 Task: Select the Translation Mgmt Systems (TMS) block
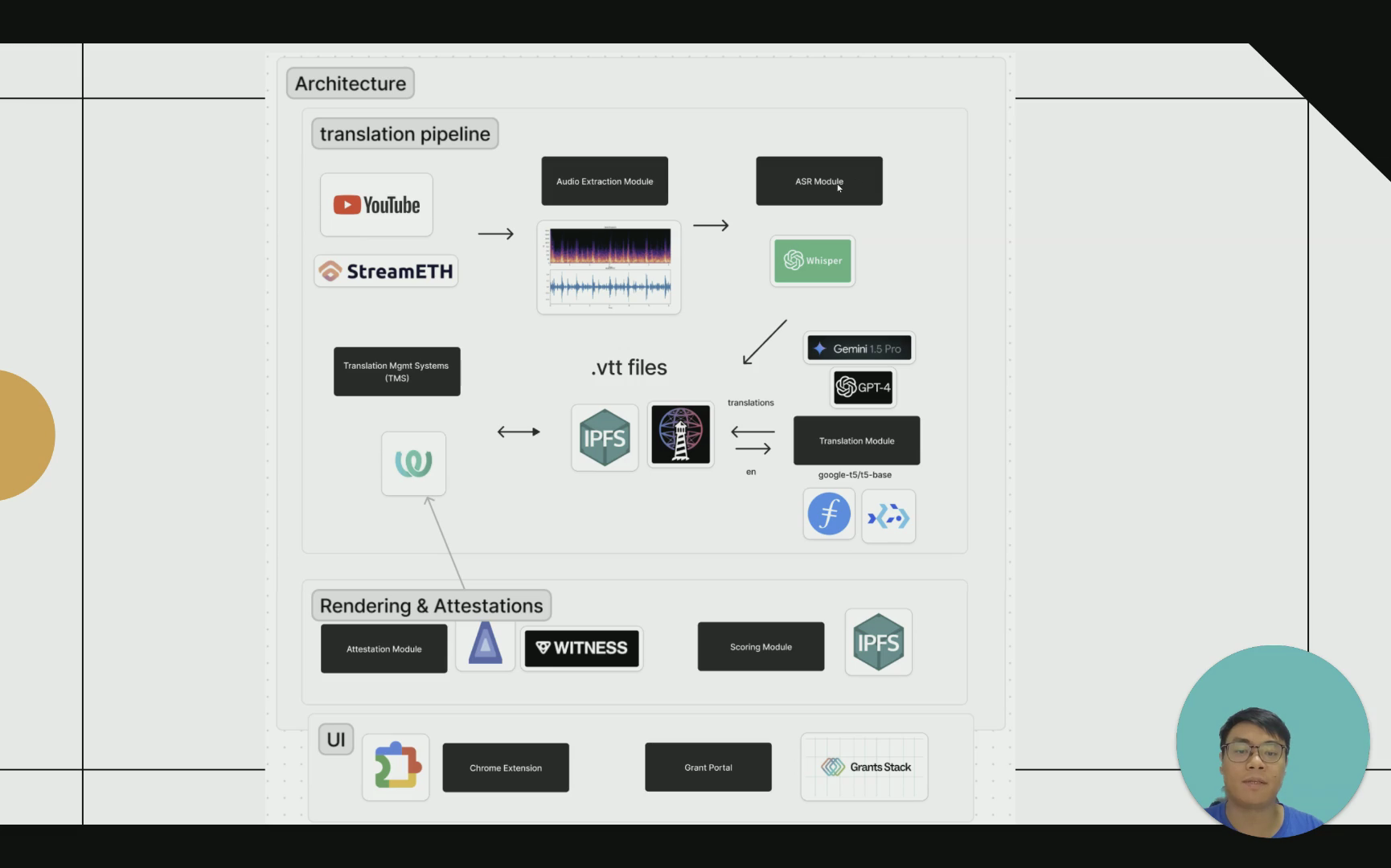tap(397, 371)
